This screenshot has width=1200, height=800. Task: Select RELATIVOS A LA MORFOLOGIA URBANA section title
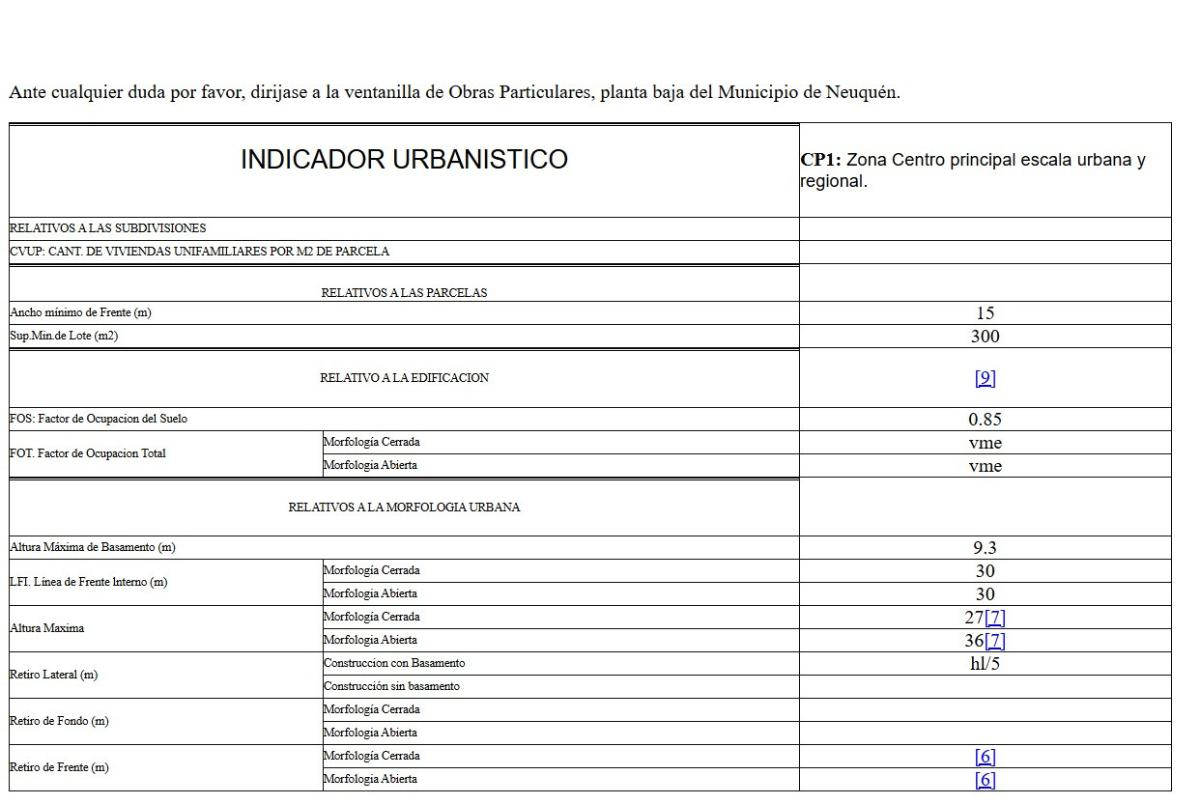tap(403, 510)
